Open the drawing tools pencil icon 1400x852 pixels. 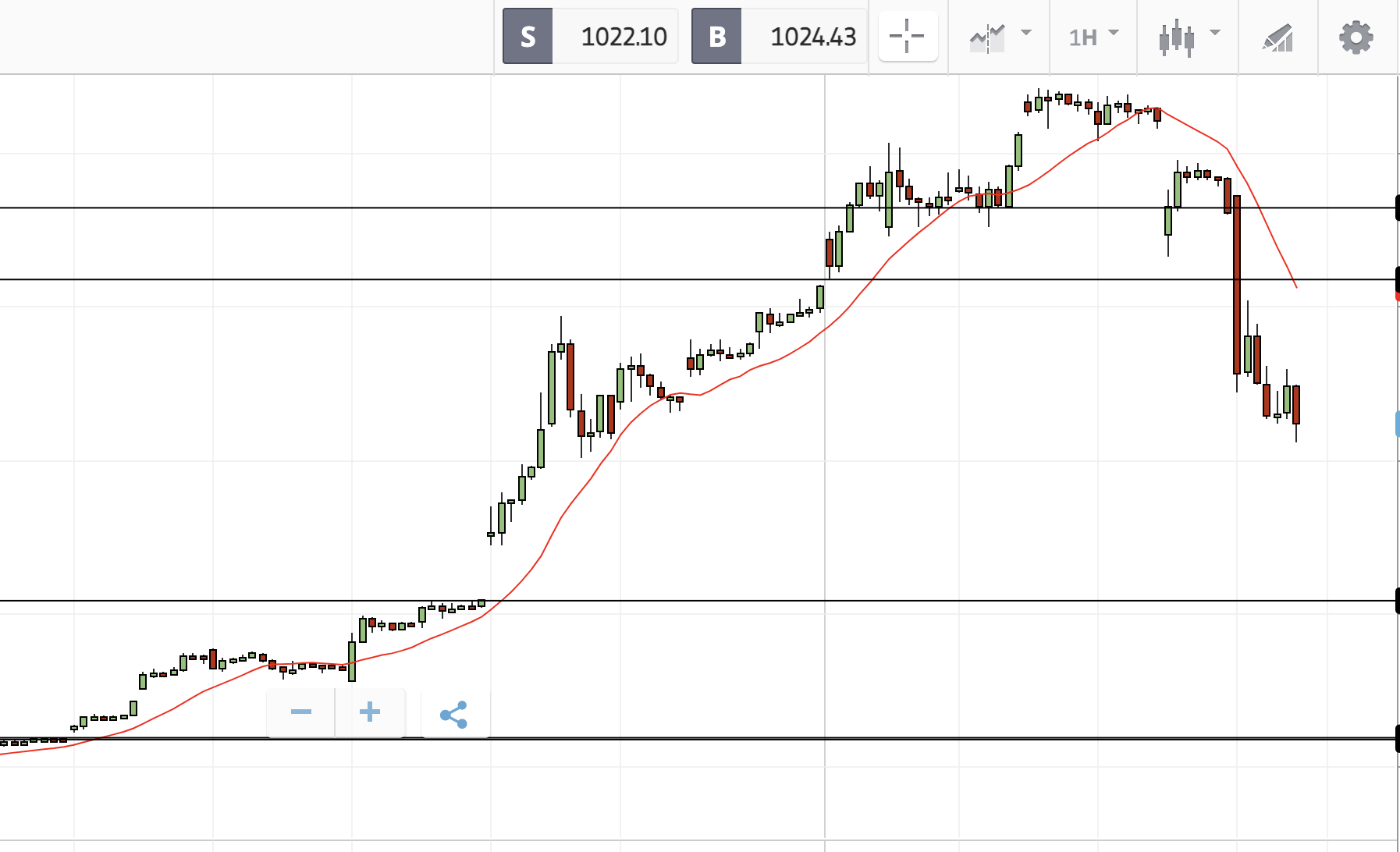[1277, 37]
